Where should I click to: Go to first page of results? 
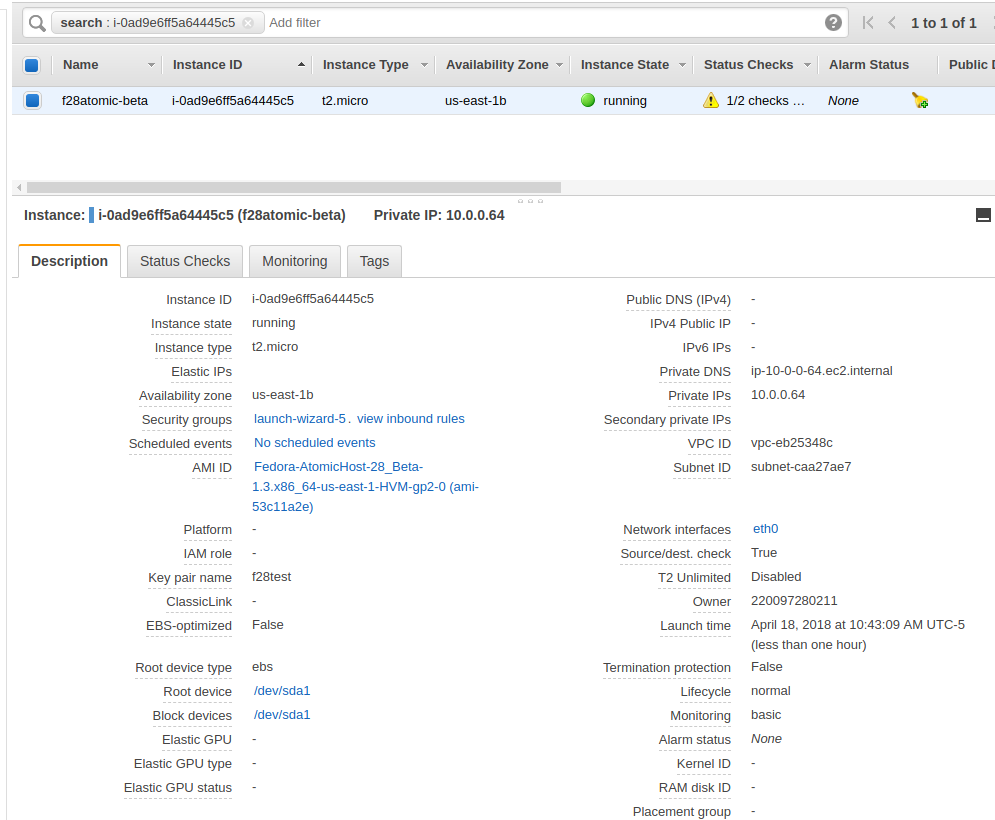pos(868,23)
